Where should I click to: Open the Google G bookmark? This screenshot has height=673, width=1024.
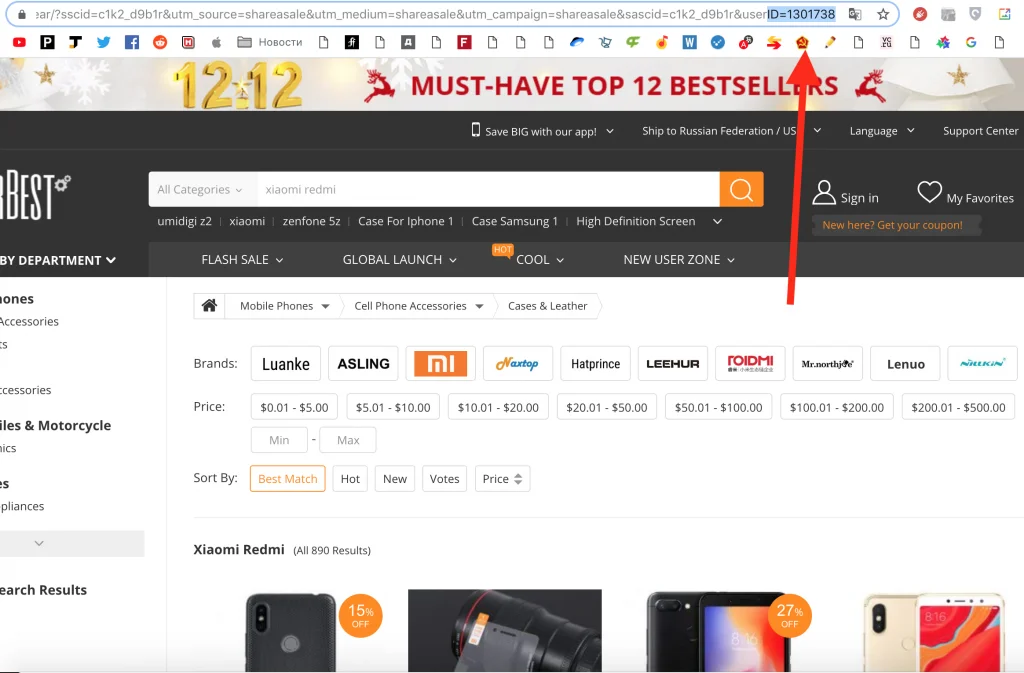coord(971,42)
